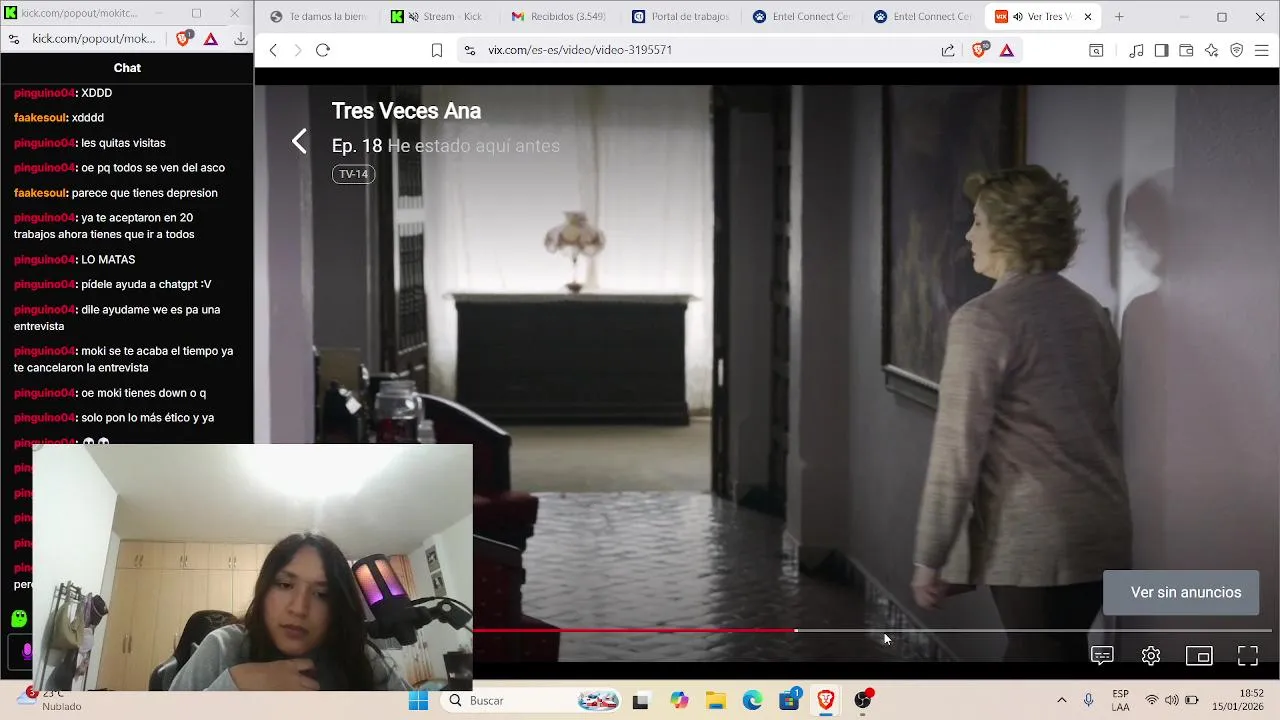The image size is (1280, 720).
Task: Click pinguino04 name on 'les quitas visitas' message
Action: tap(44, 143)
